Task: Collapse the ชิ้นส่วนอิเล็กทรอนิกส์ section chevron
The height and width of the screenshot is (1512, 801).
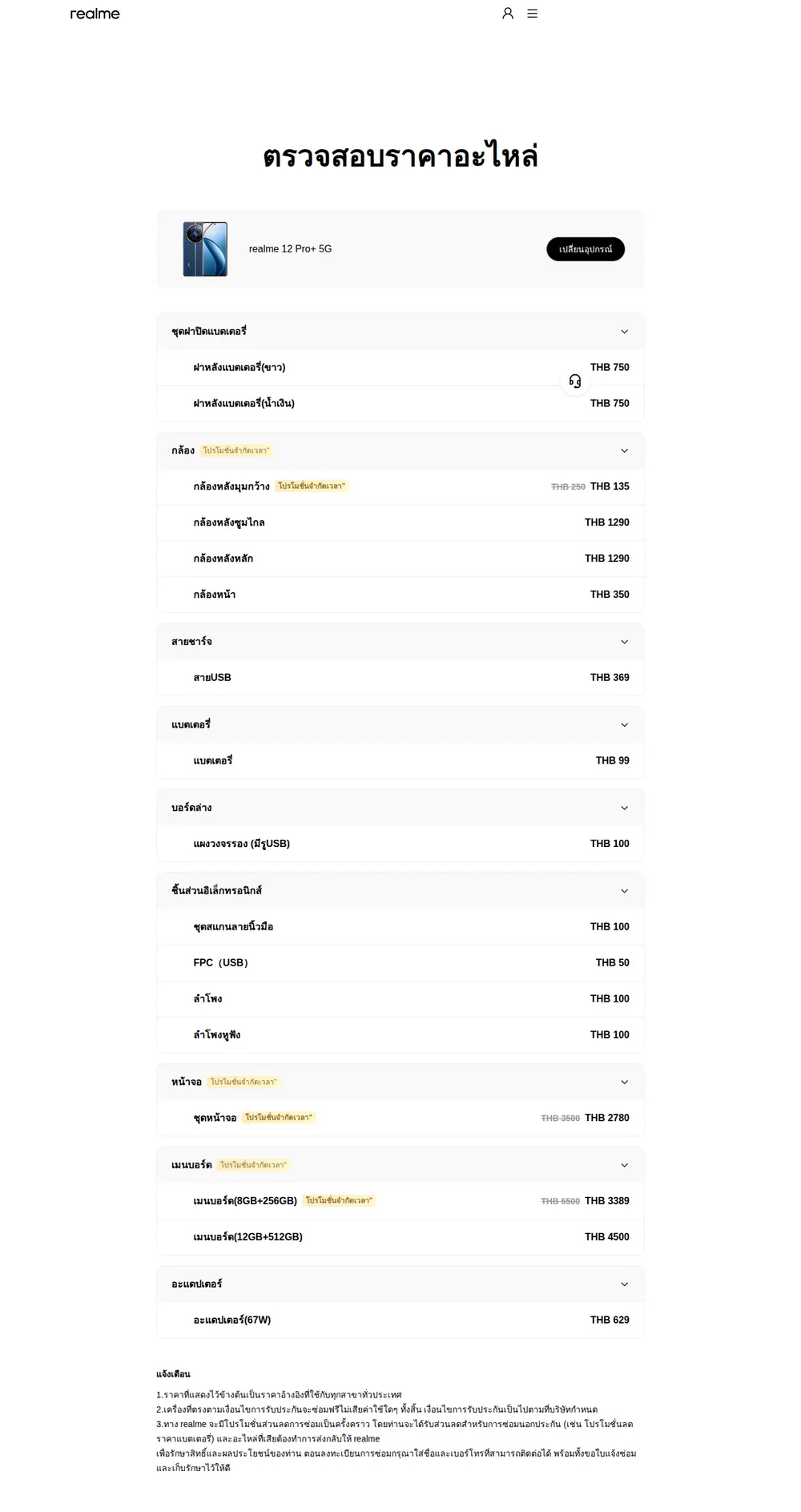Action: 625,891
